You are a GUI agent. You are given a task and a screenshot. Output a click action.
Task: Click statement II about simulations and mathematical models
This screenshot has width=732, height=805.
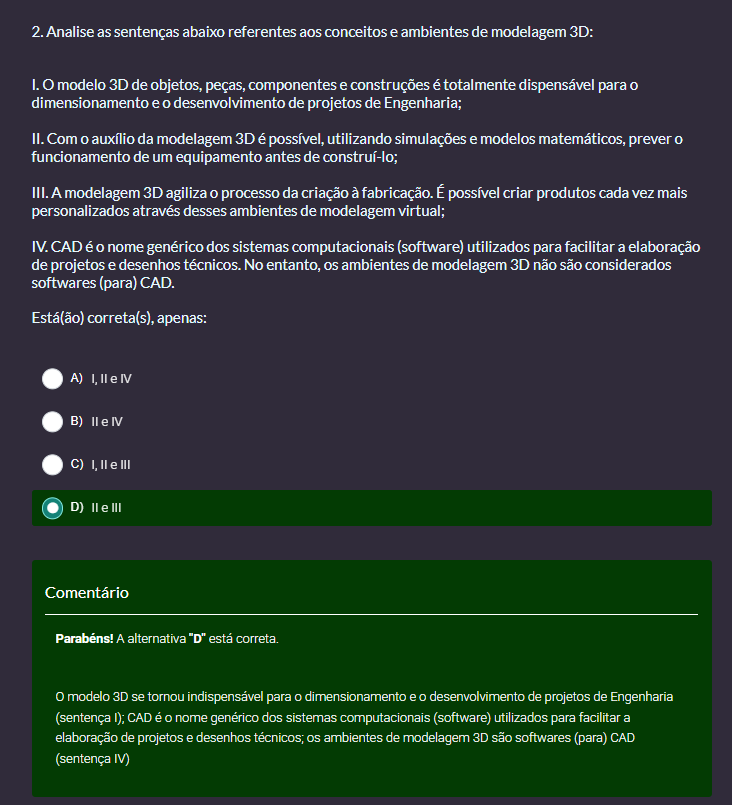click(x=357, y=148)
